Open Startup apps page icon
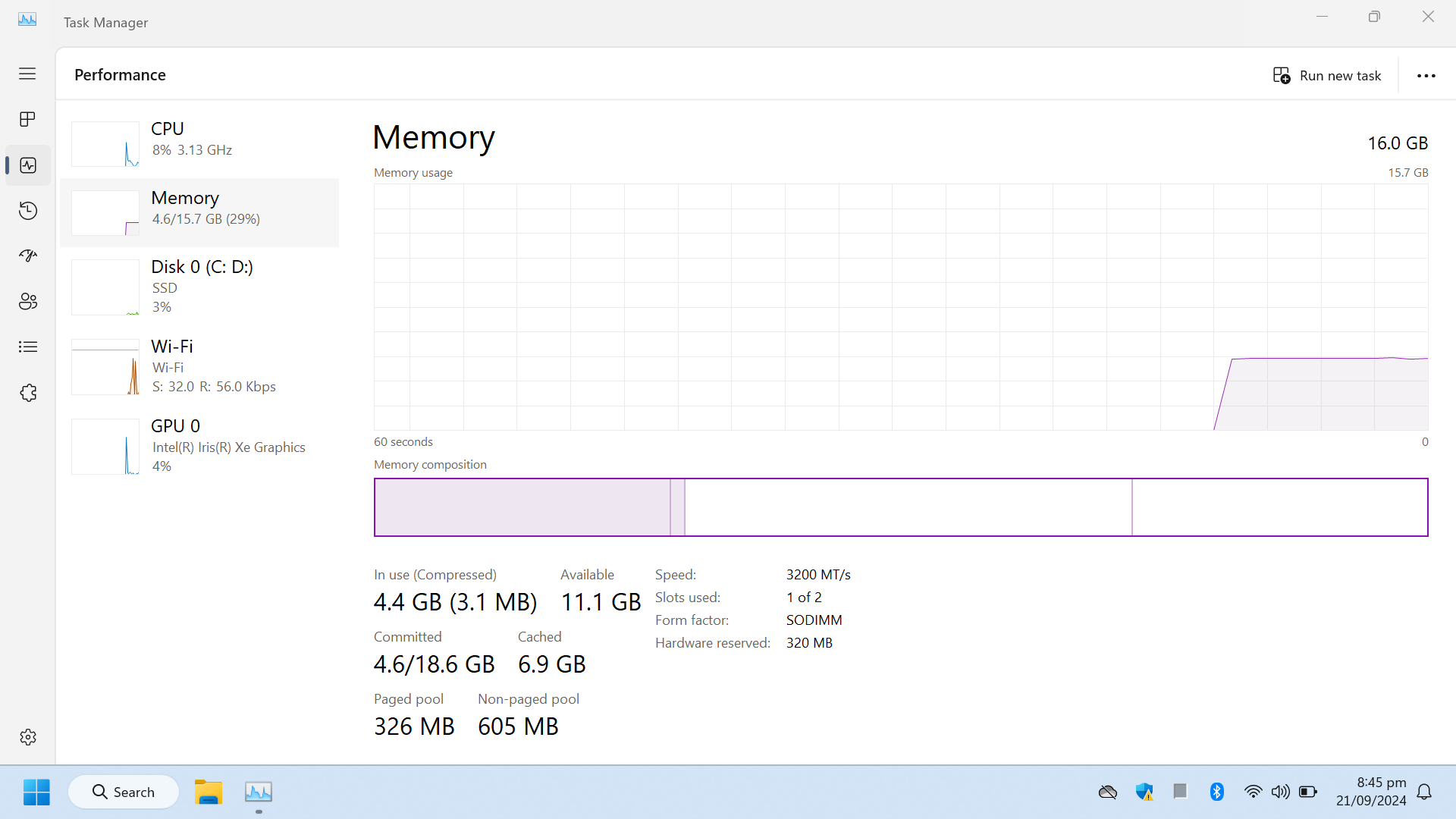1456x819 pixels. point(28,256)
